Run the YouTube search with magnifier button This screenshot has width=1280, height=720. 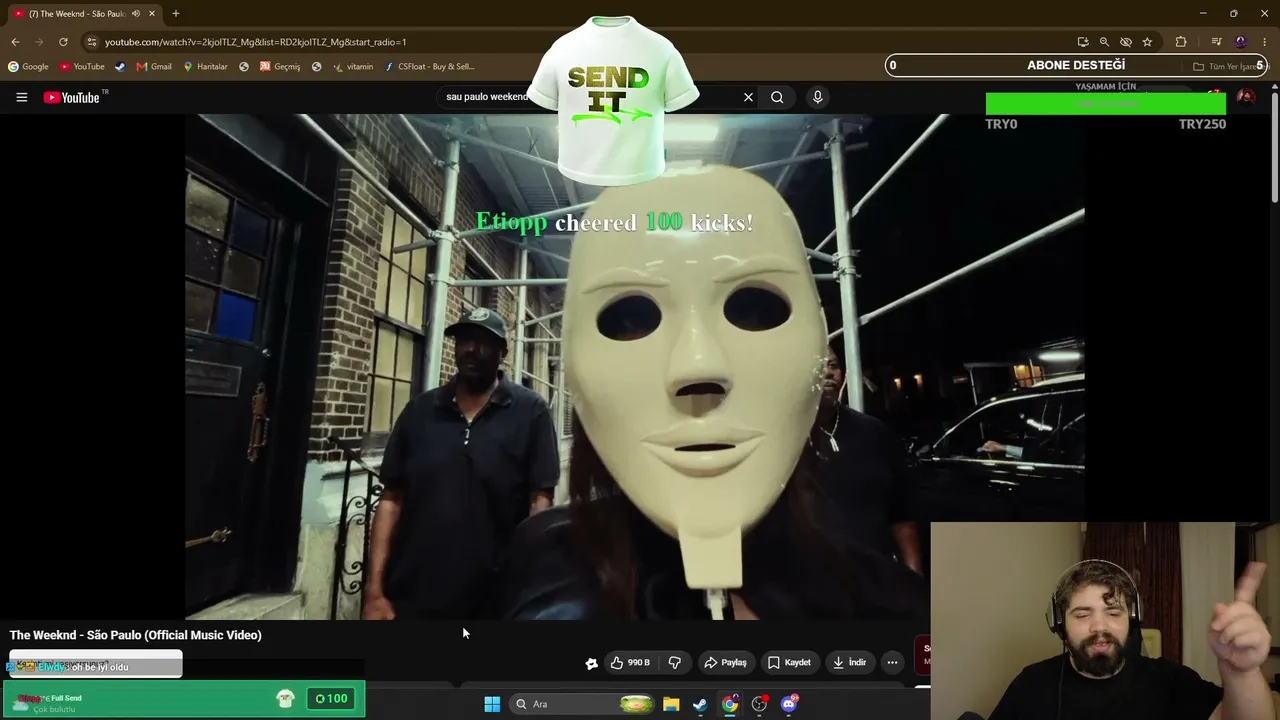[777, 97]
